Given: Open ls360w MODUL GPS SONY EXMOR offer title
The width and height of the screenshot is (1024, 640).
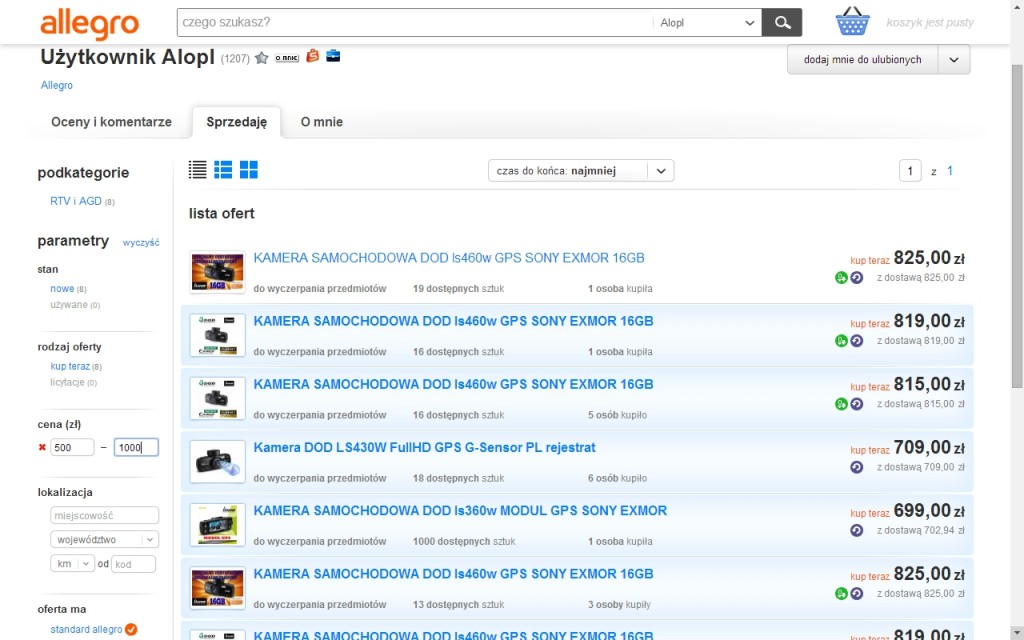Looking at the screenshot, I should [x=460, y=511].
